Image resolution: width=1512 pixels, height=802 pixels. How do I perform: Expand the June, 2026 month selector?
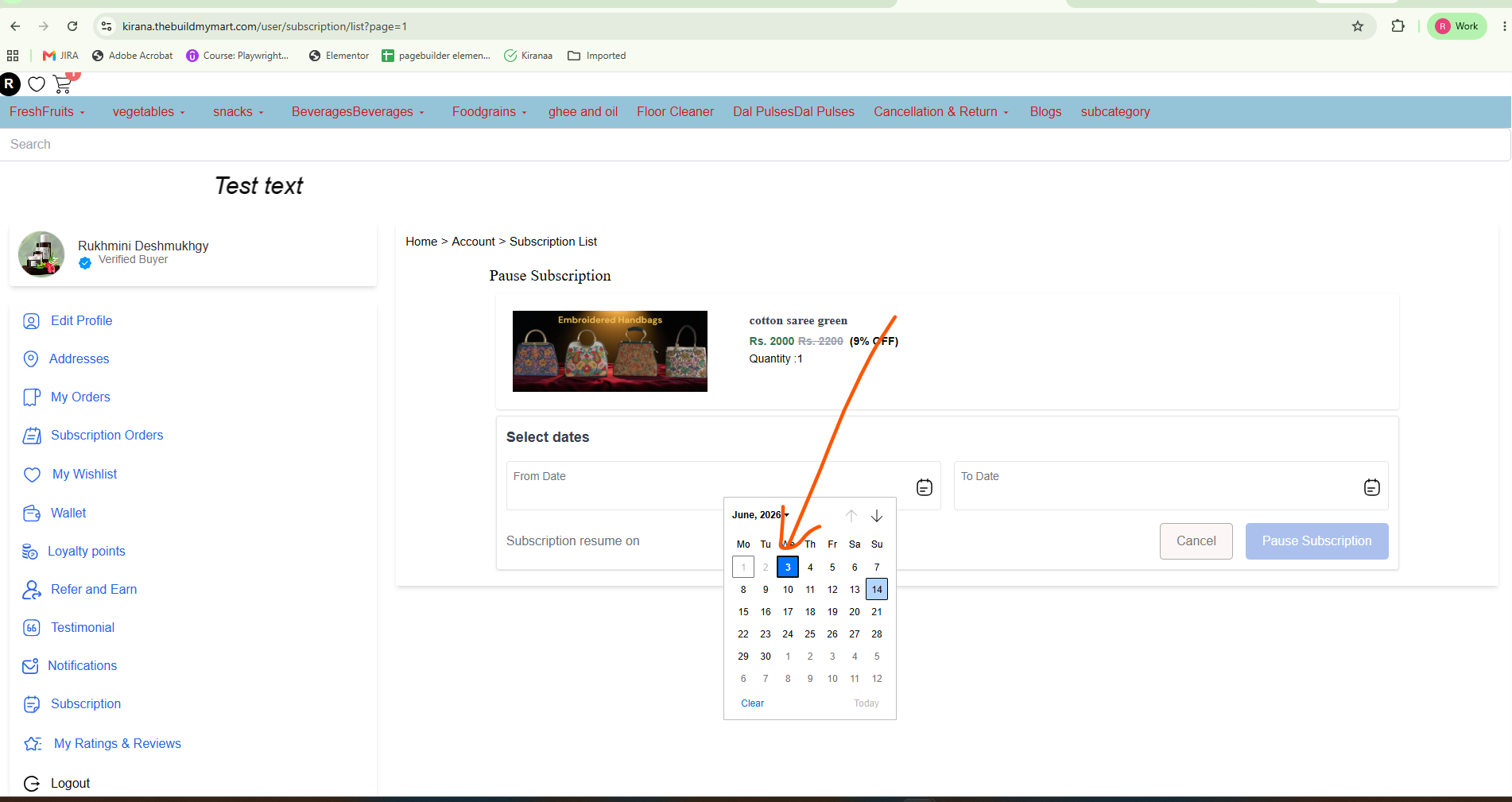click(760, 515)
